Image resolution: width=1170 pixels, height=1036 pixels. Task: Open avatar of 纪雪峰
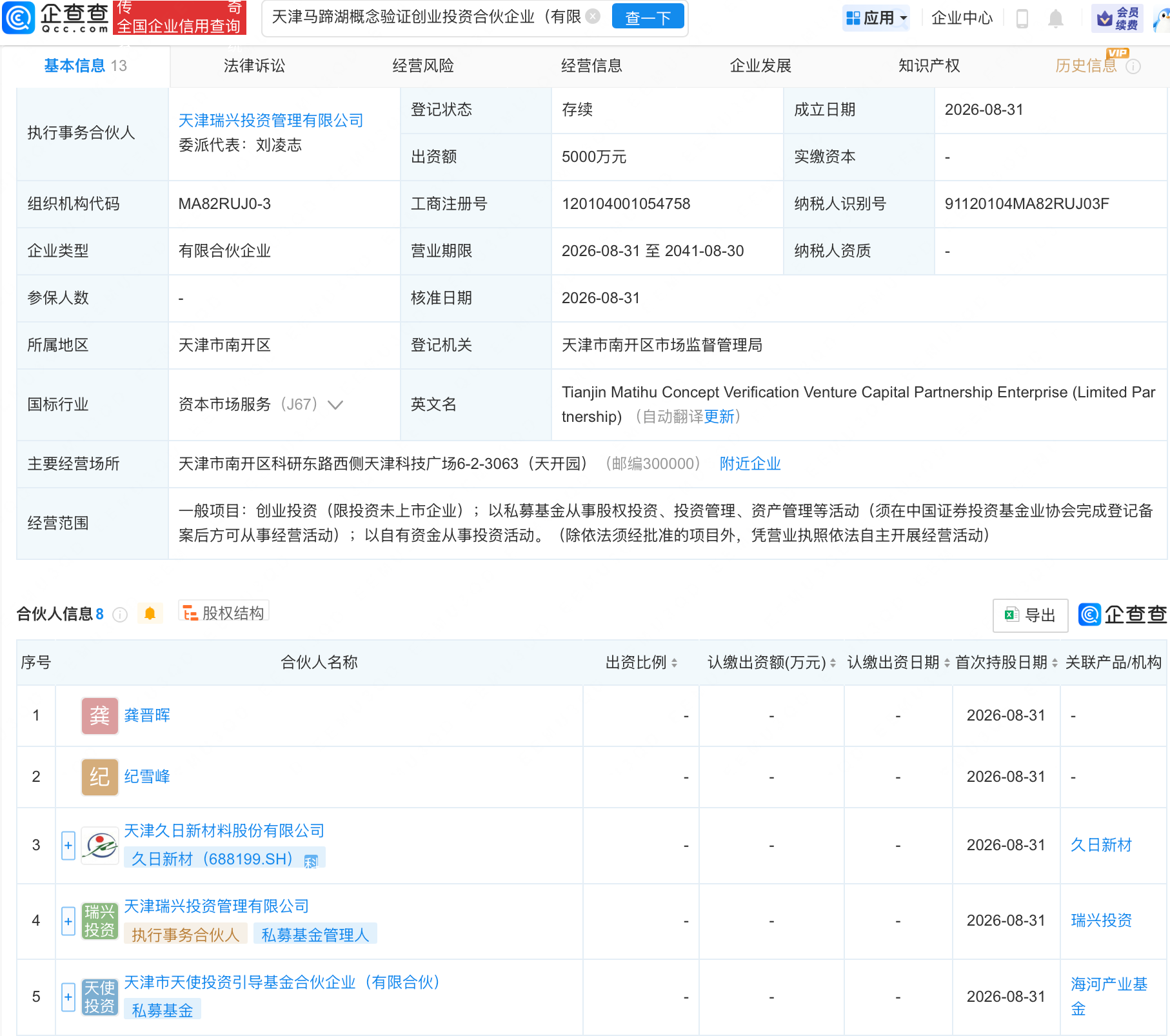100,777
